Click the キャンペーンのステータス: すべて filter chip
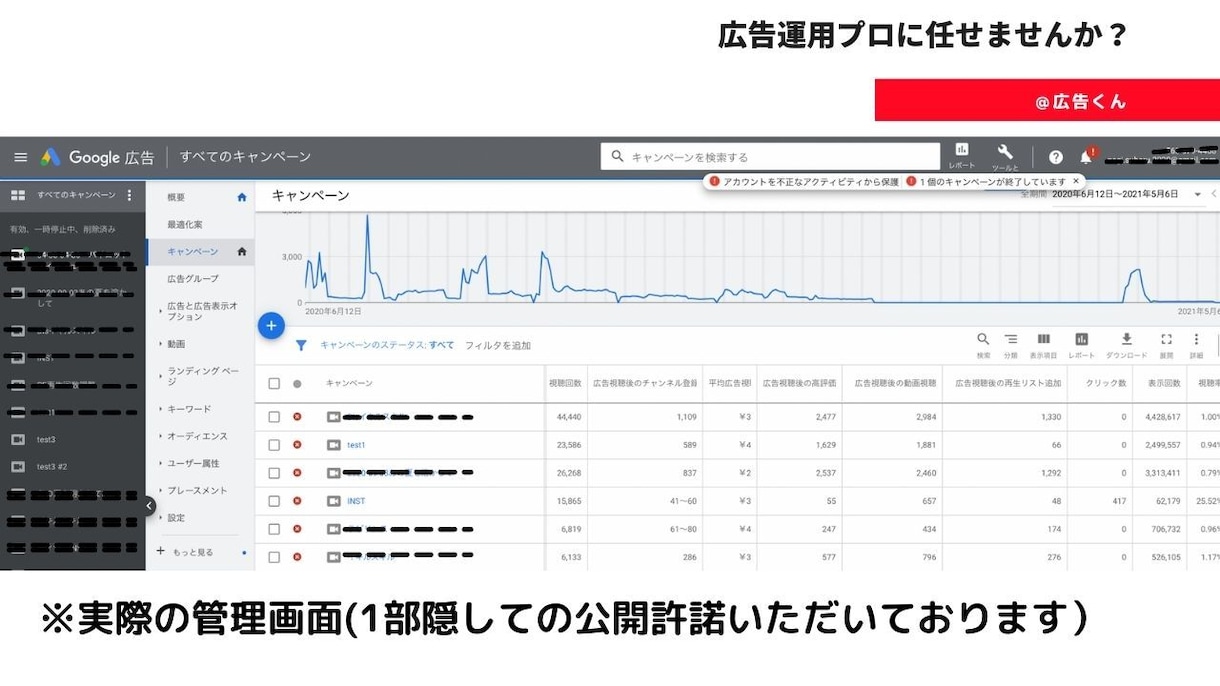The image size is (1220, 686). (387, 345)
